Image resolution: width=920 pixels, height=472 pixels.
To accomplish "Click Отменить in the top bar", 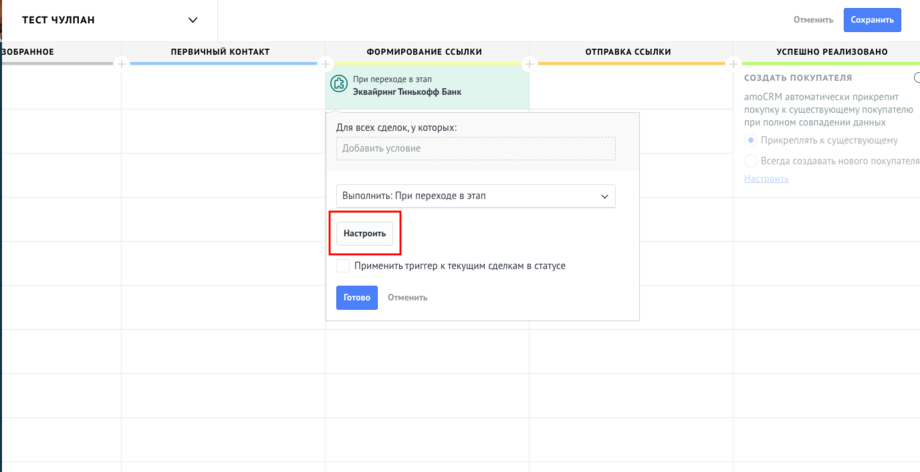I will 813,20.
